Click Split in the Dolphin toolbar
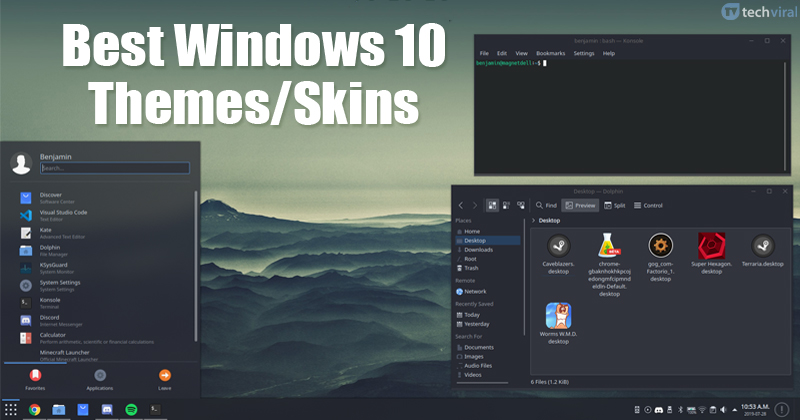This screenshot has width=800, height=420. pos(614,205)
